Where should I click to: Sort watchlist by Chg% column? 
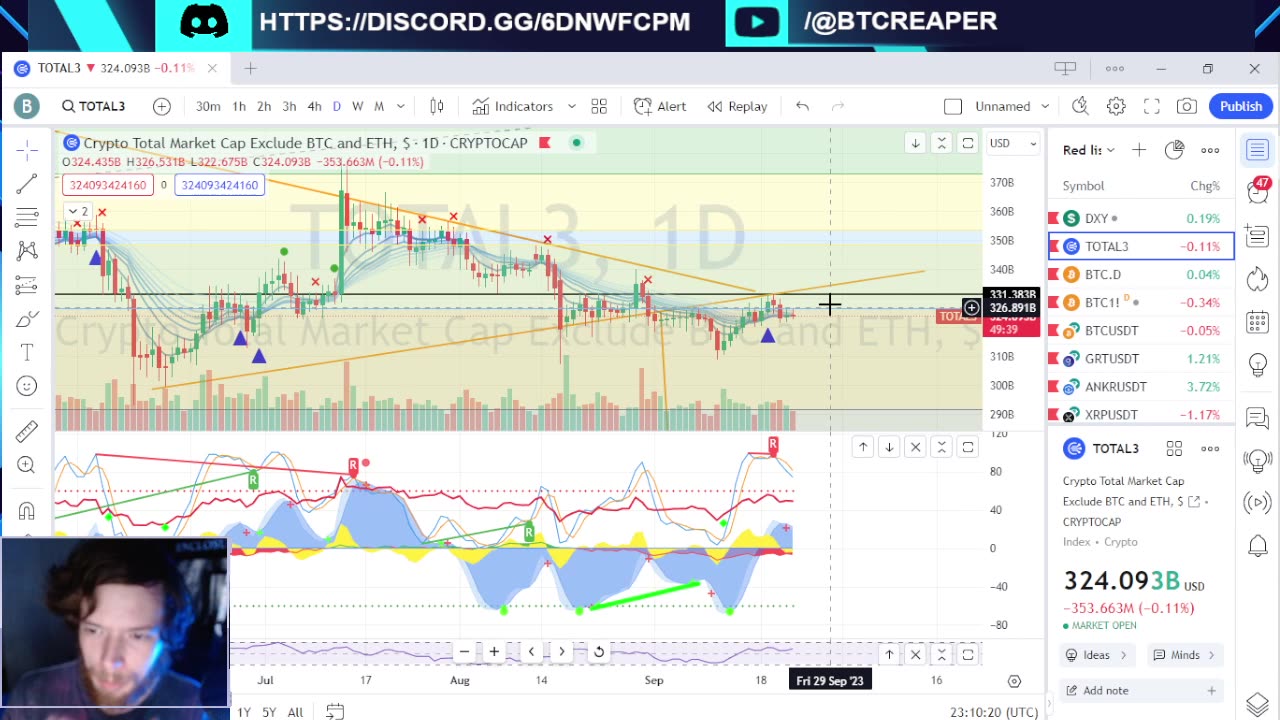(1204, 185)
